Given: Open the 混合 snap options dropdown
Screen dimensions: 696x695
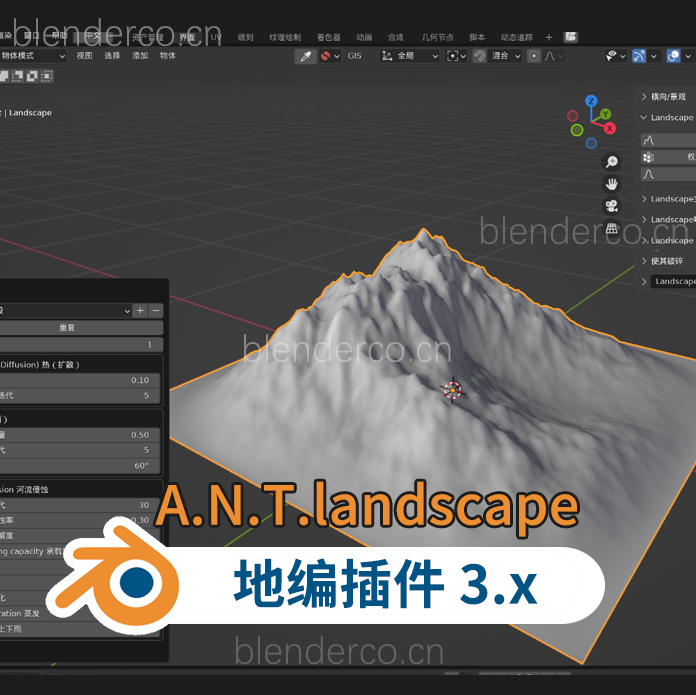Looking at the screenshot, I should click(x=505, y=56).
